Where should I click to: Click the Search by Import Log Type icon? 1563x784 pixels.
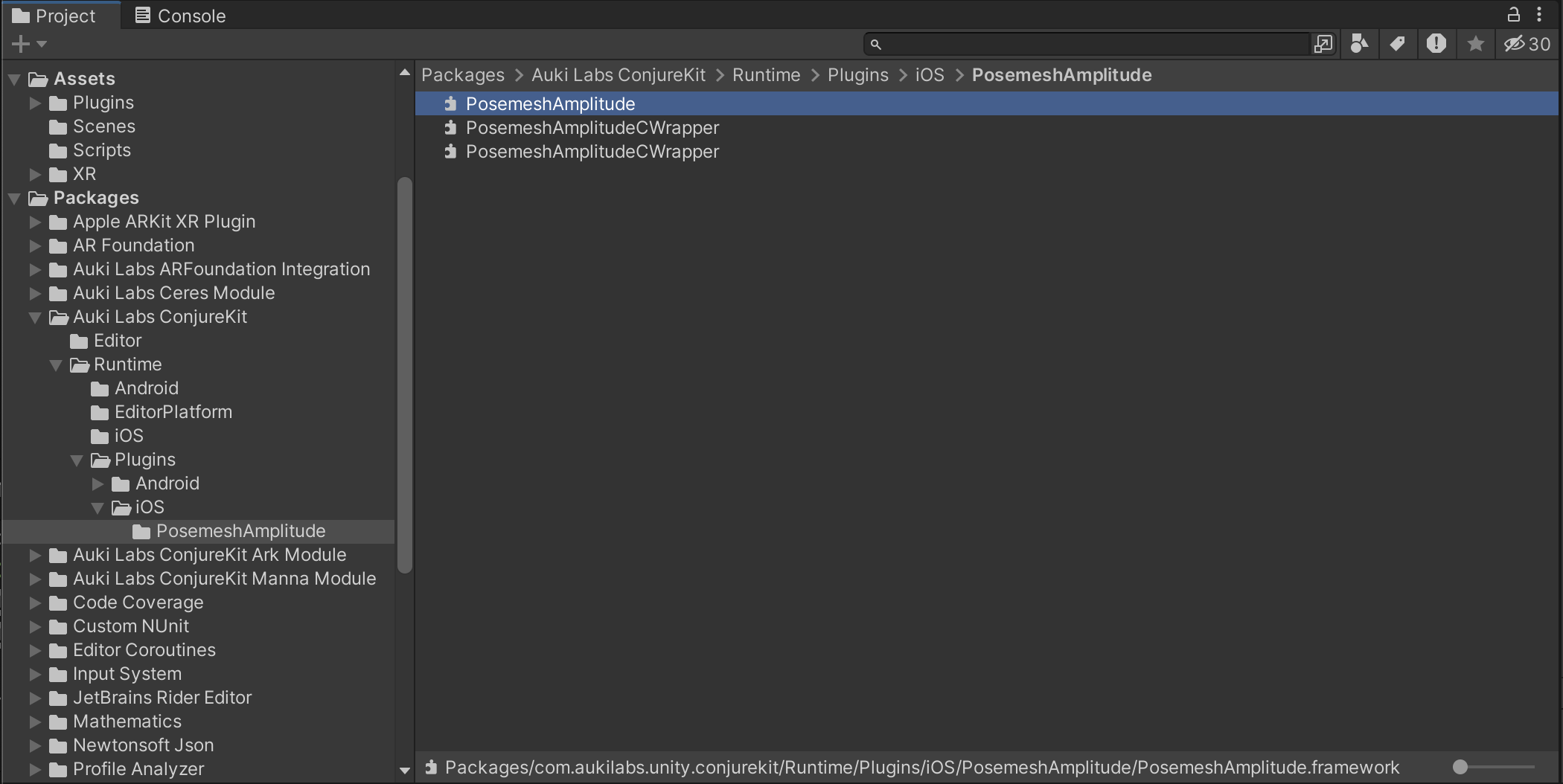tap(1436, 44)
